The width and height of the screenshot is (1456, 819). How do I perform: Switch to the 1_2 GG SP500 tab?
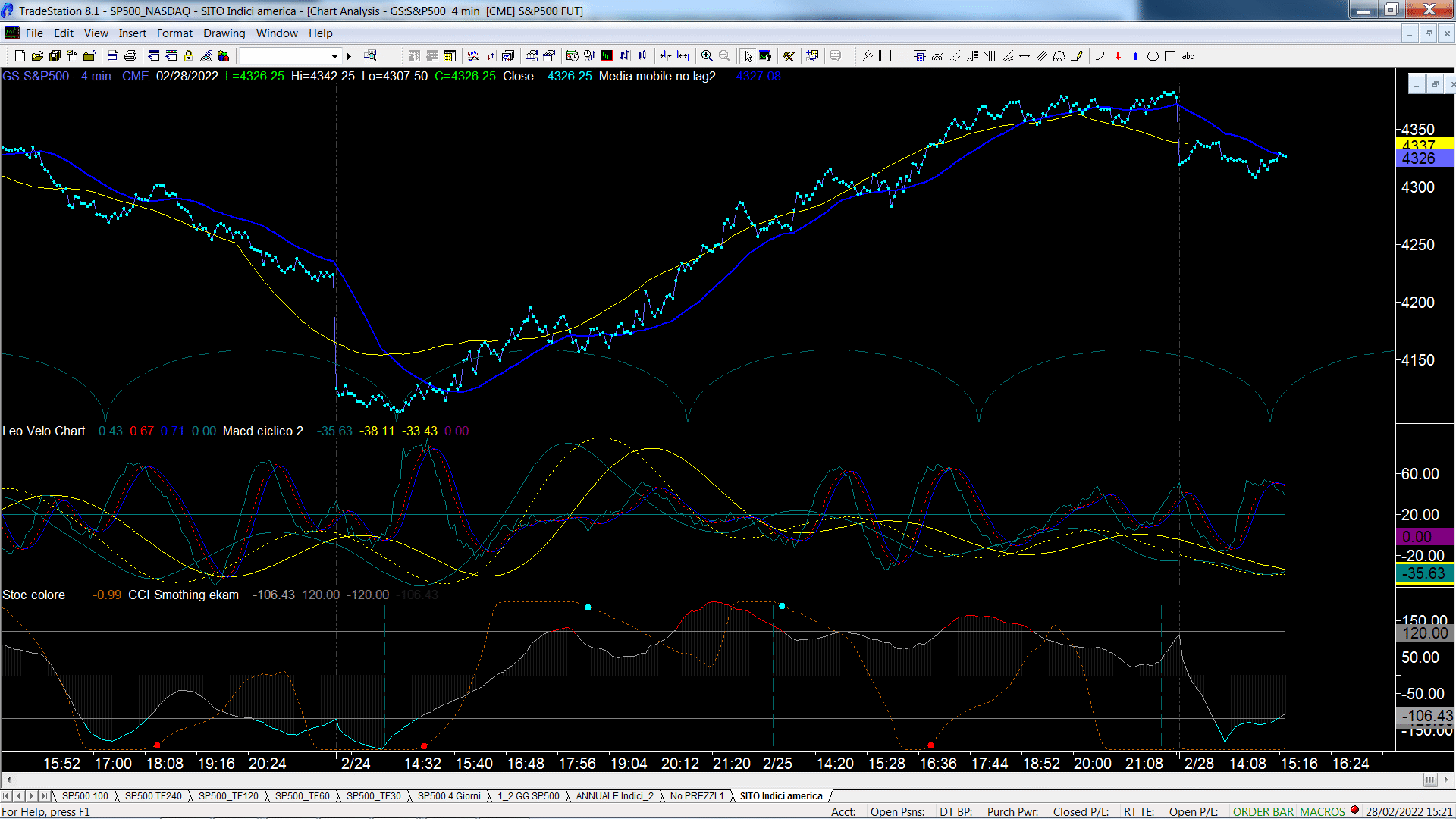pos(528,796)
